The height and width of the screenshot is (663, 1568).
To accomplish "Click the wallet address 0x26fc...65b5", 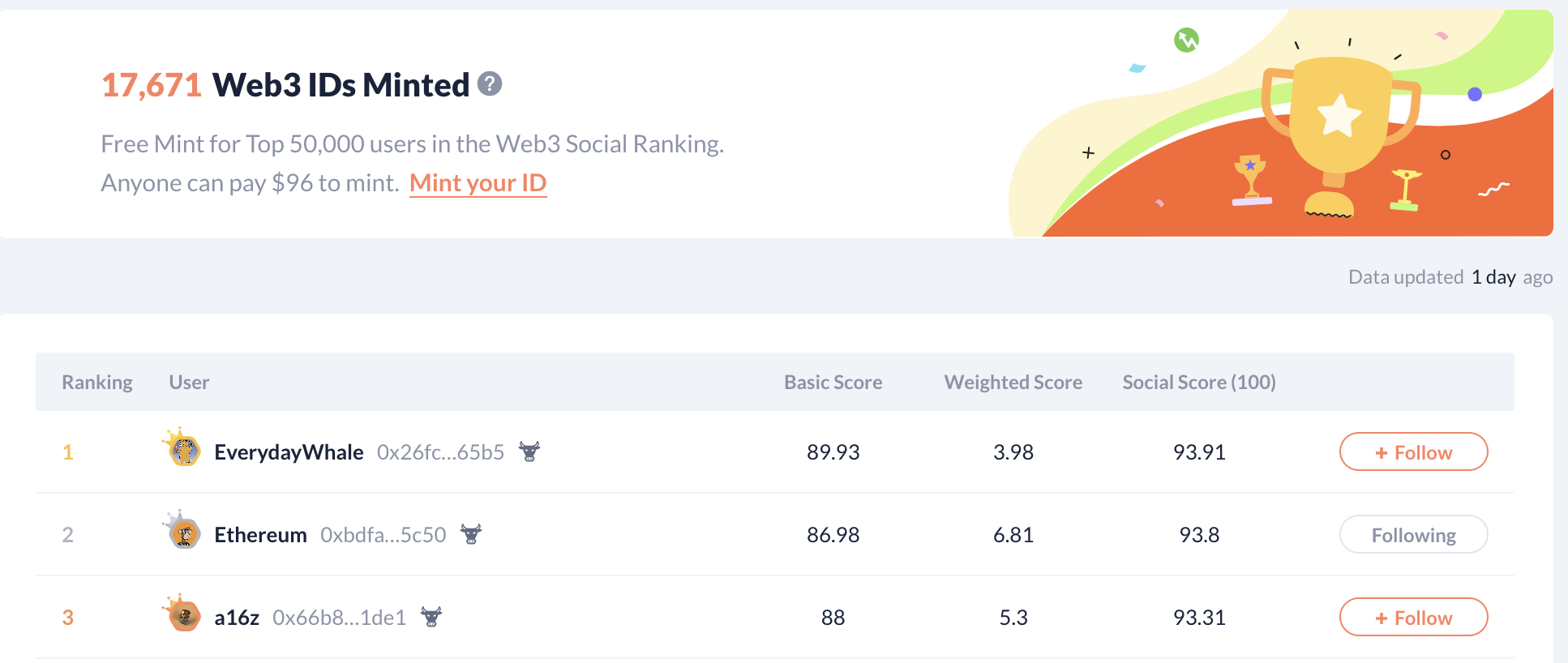I will coord(440,452).
